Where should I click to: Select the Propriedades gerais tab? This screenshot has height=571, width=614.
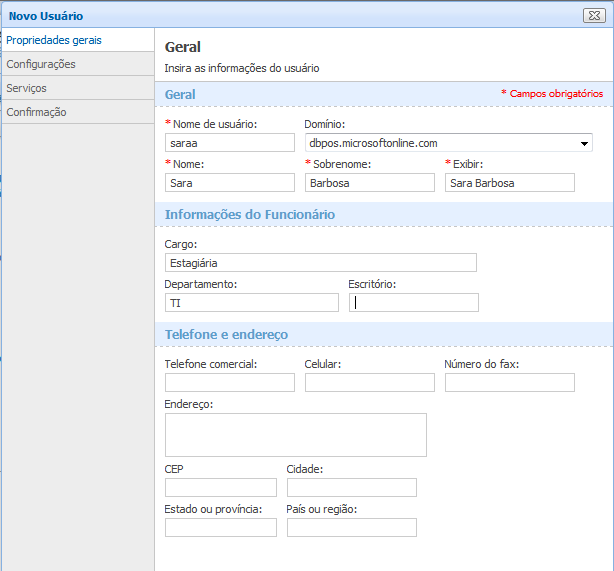click(x=54, y=40)
